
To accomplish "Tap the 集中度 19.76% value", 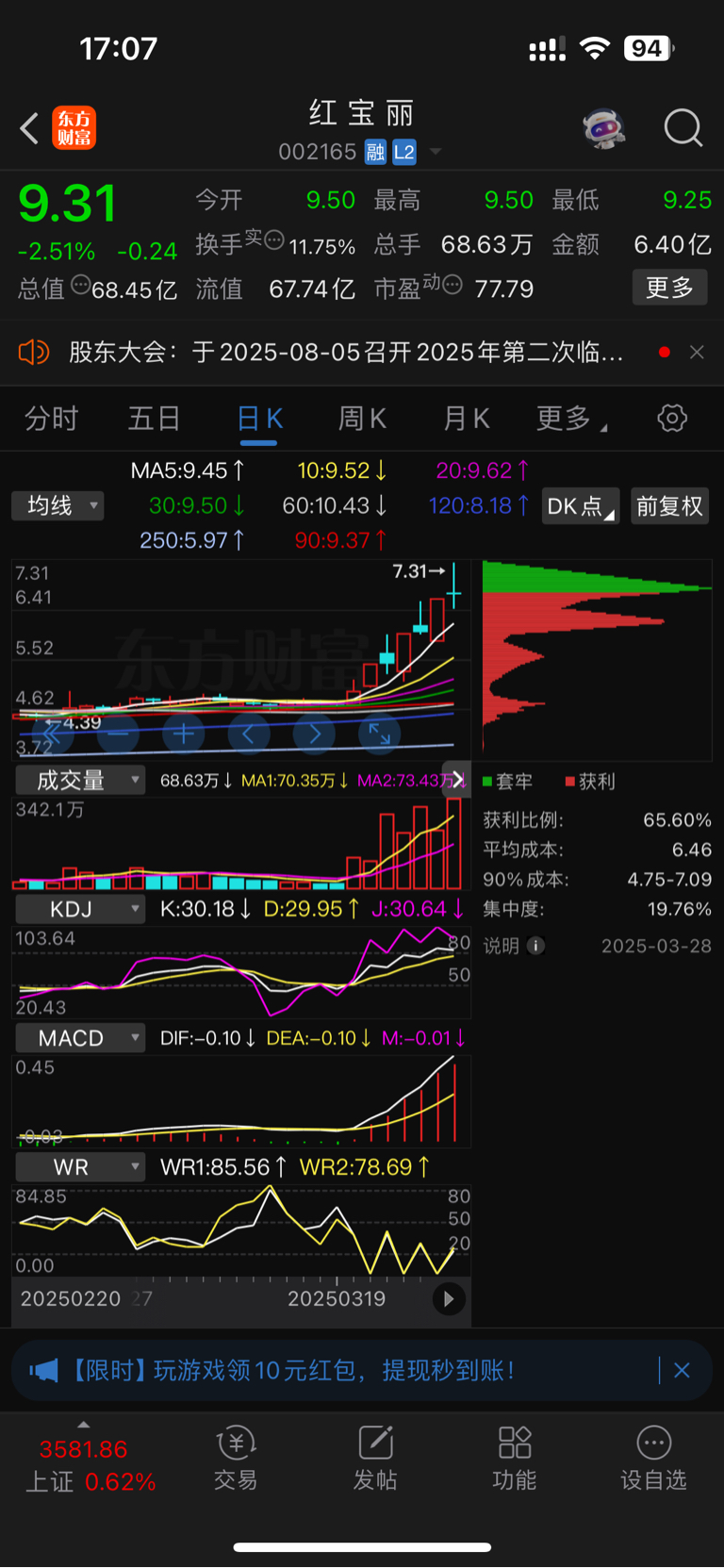I will [x=679, y=909].
